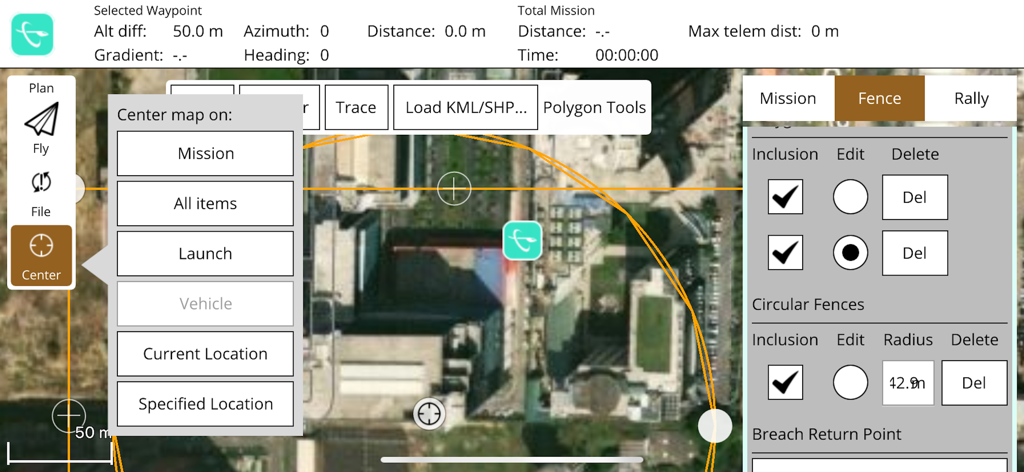The image size is (1024, 472).
Task: Toggle inclusion for first polygon fence
Action: 785,197
